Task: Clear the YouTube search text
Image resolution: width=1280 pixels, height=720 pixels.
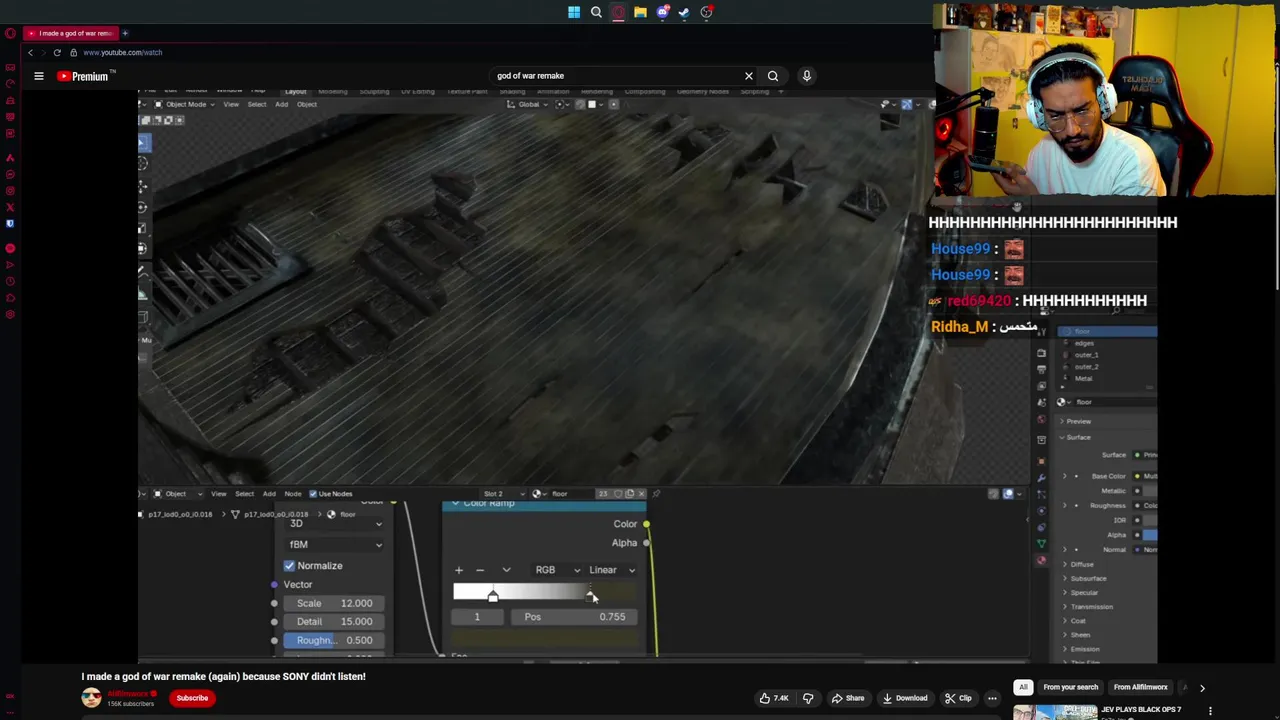Action: 748,76
